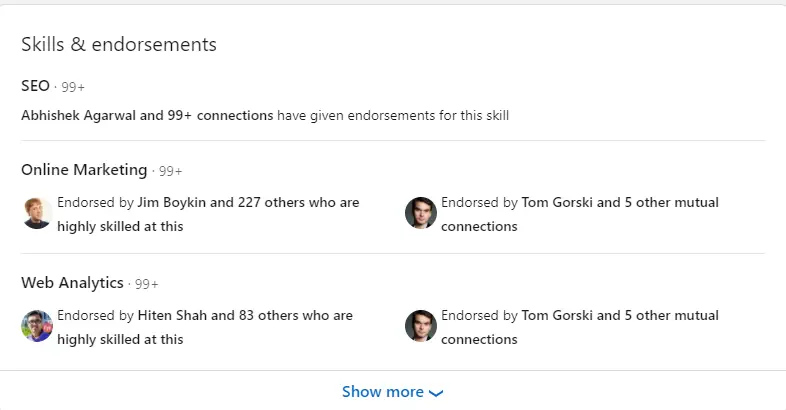Open the Web Analytics skill
The width and height of the screenshot is (786, 410).
(72, 283)
